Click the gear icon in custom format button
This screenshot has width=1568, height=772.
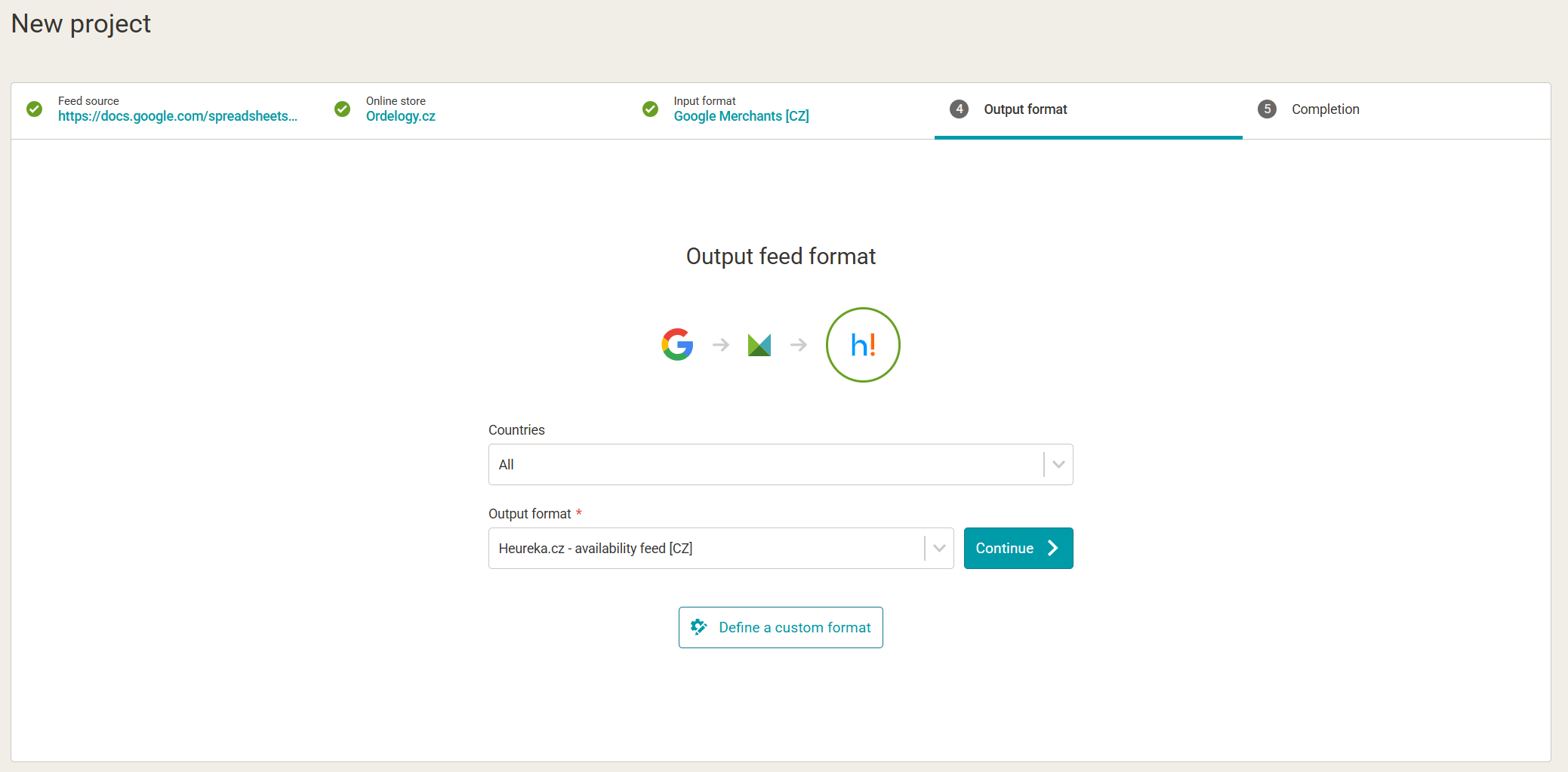click(699, 627)
